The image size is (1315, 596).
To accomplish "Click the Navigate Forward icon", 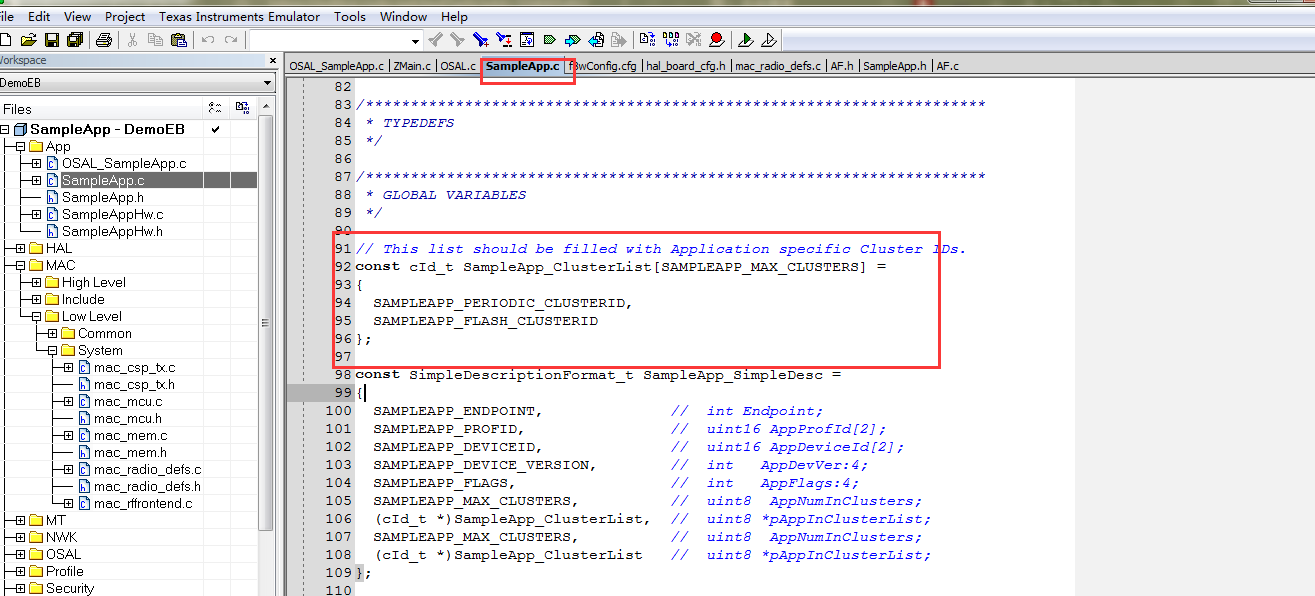I will 618,40.
